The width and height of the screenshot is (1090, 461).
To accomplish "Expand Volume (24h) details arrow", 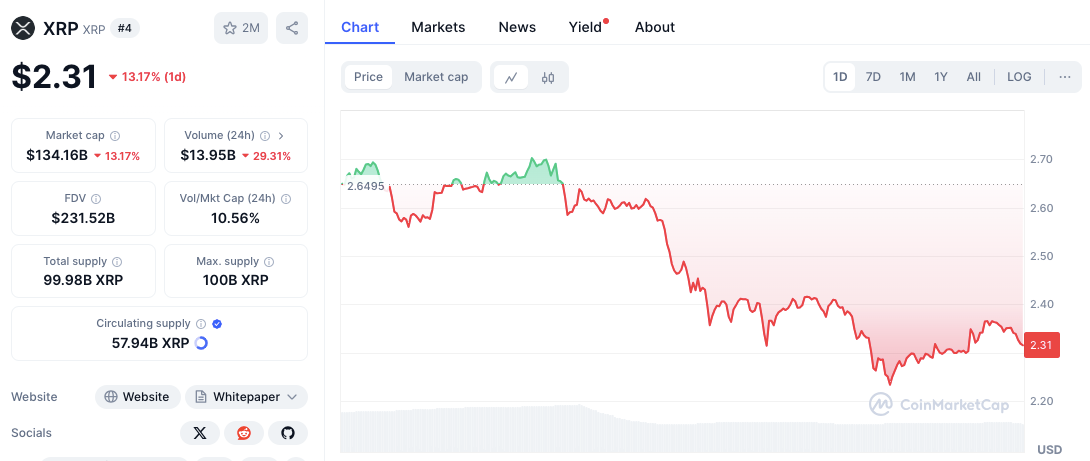I will pos(280,136).
